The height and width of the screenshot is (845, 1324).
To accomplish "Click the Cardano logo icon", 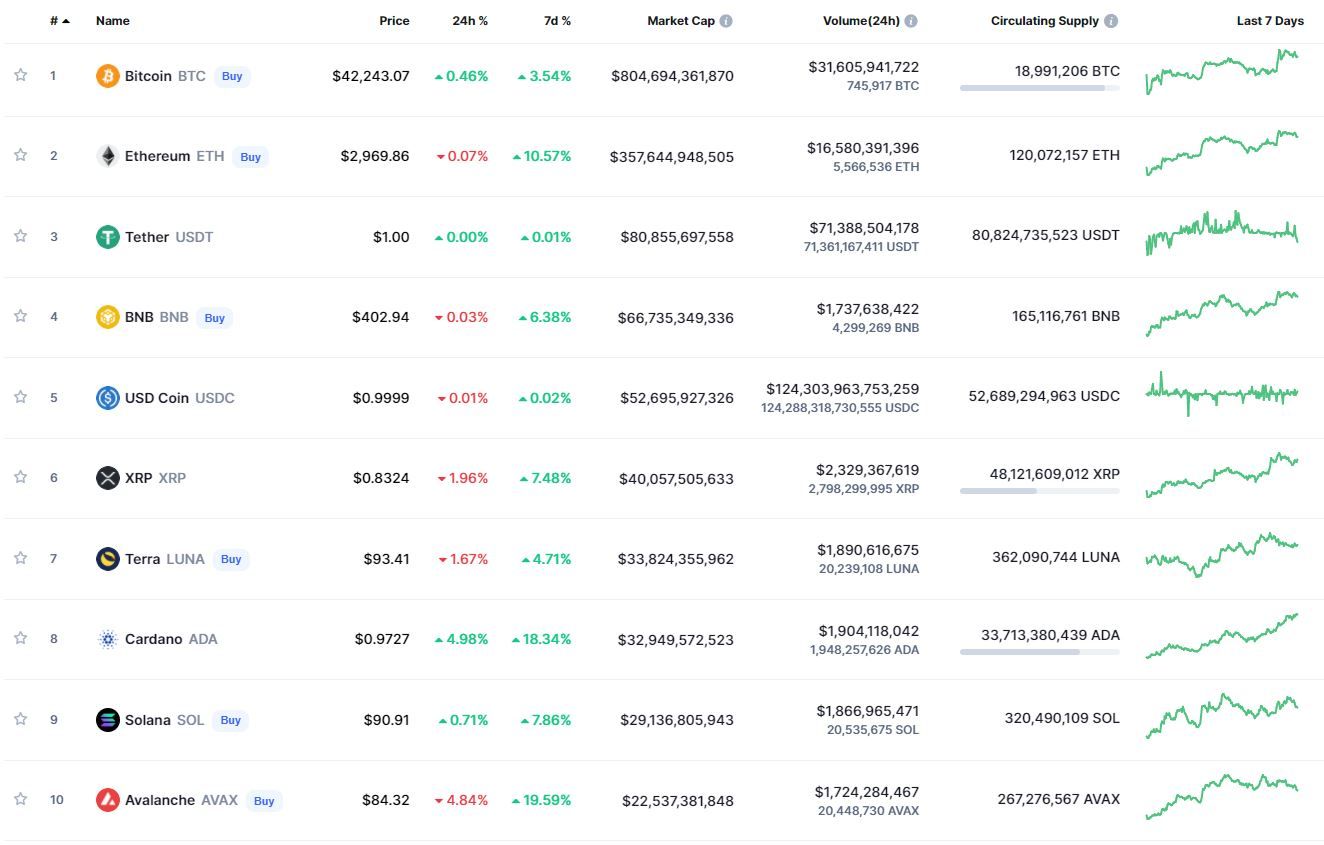I will point(107,639).
